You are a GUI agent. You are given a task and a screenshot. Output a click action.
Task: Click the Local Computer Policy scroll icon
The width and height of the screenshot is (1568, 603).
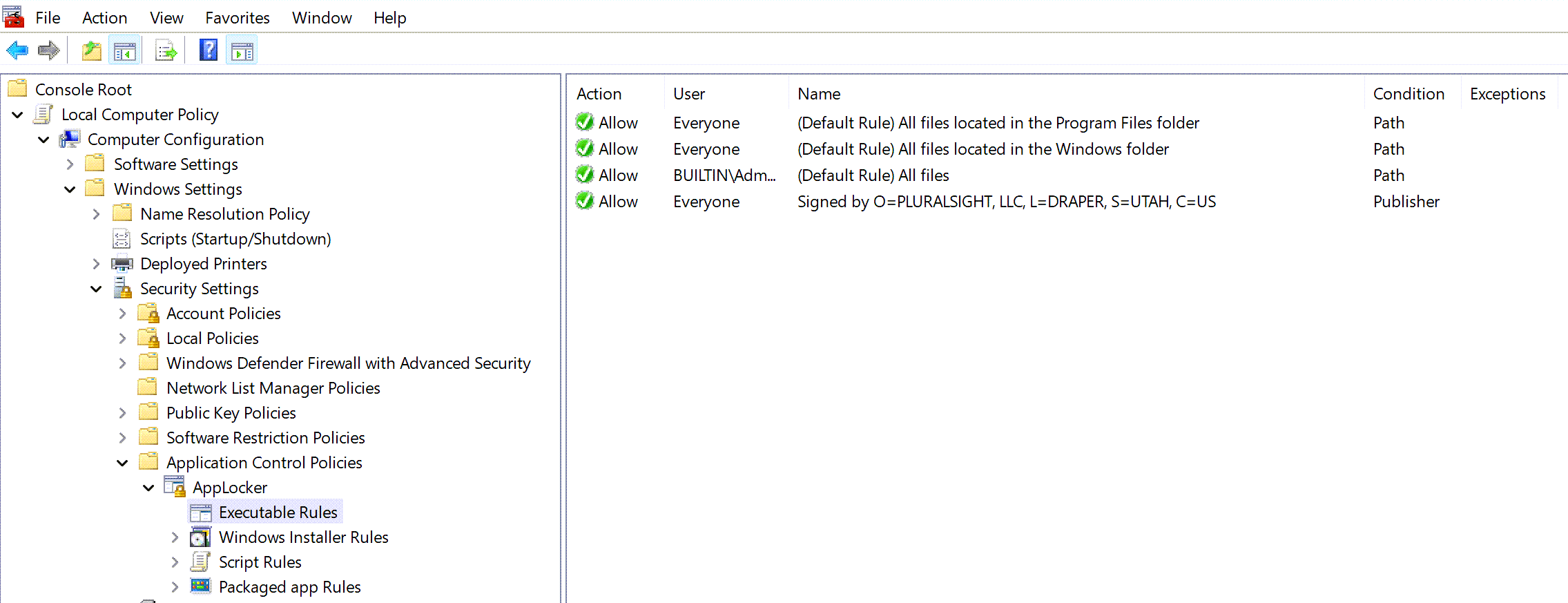(43, 113)
